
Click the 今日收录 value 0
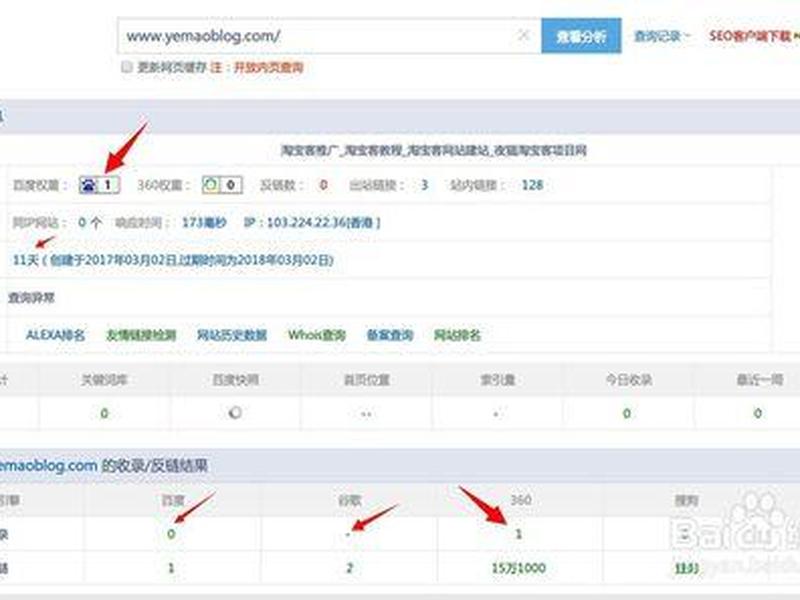click(627, 413)
